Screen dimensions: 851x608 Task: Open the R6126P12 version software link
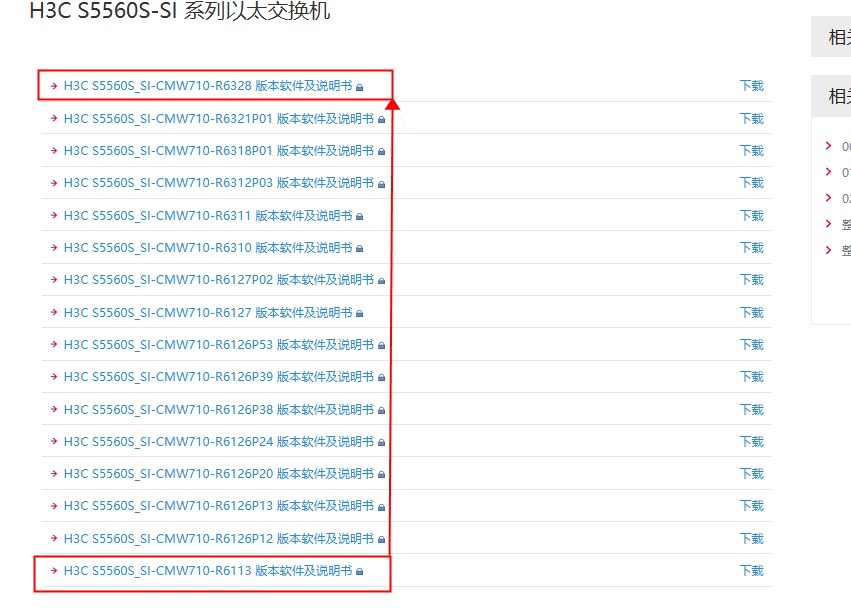pos(219,539)
